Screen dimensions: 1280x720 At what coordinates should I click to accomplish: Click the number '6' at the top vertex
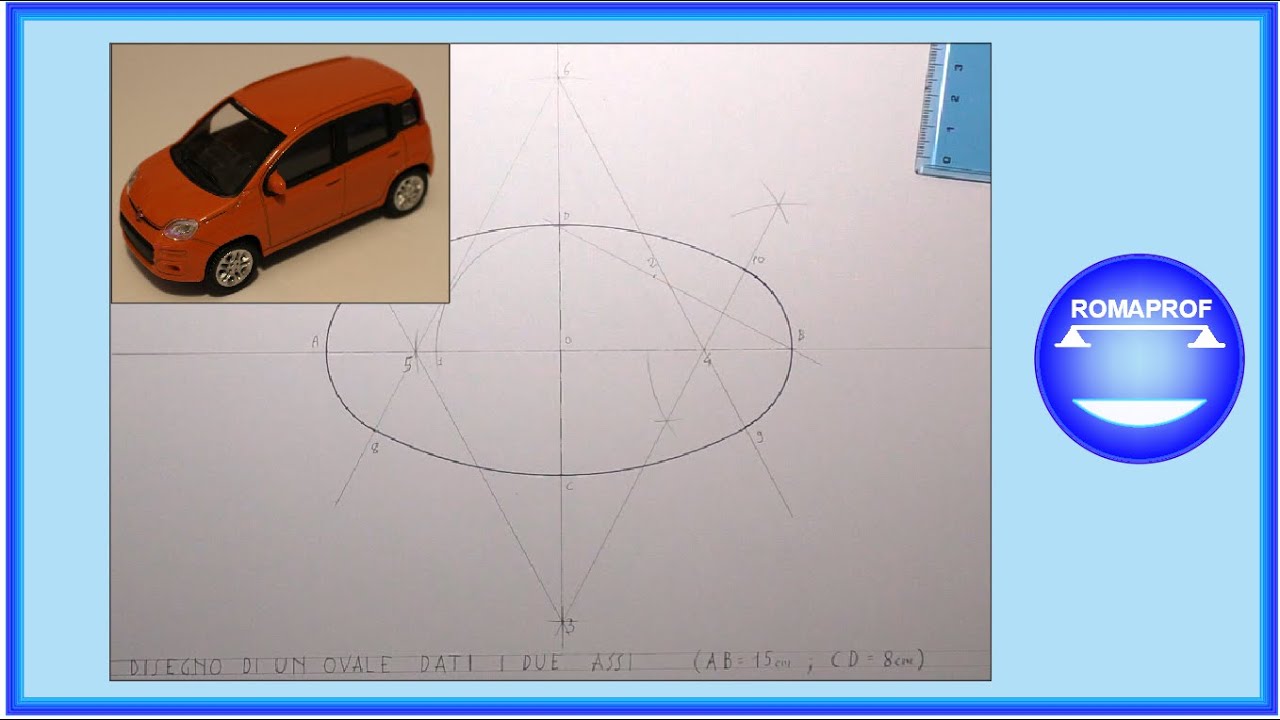pos(566,70)
